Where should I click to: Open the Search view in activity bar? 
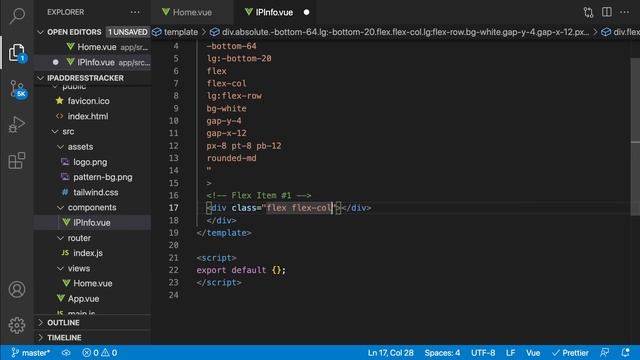coord(17,15)
